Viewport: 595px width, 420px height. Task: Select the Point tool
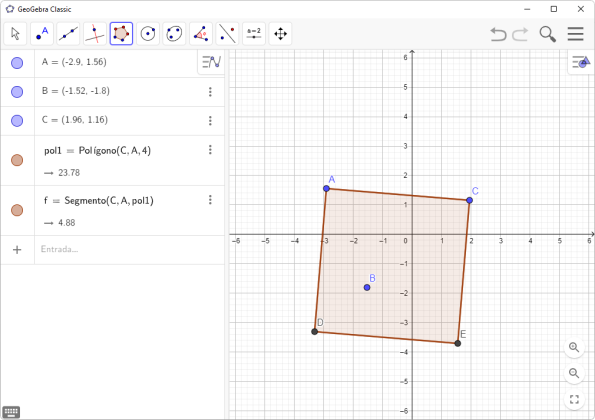pos(42,34)
